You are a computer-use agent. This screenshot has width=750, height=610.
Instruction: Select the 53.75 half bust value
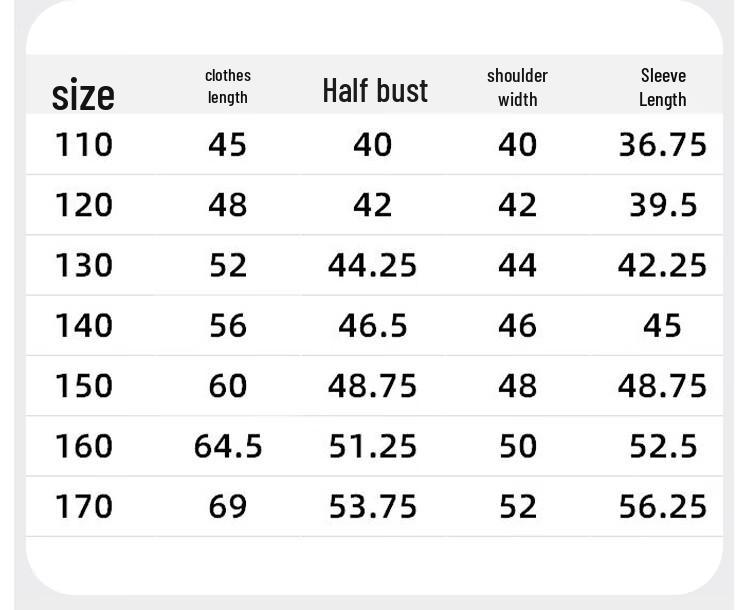click(x=372, y=506)
